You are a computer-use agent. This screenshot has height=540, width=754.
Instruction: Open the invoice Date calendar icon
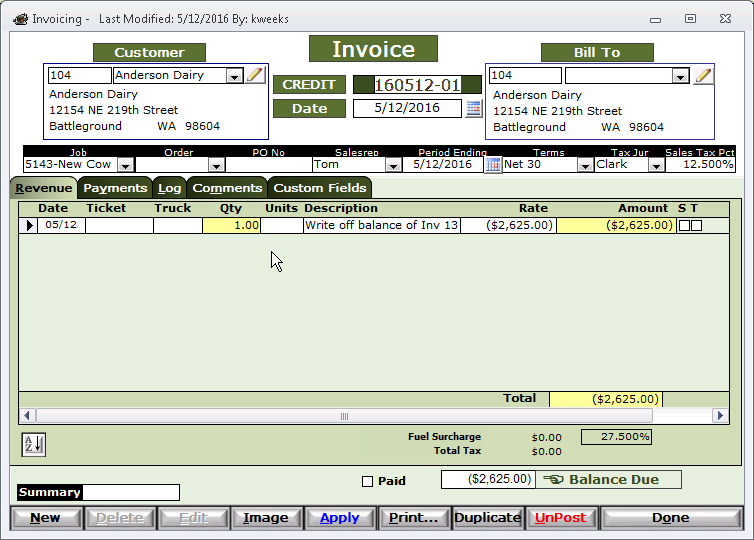pyautogui.click(x=473, y=109)
